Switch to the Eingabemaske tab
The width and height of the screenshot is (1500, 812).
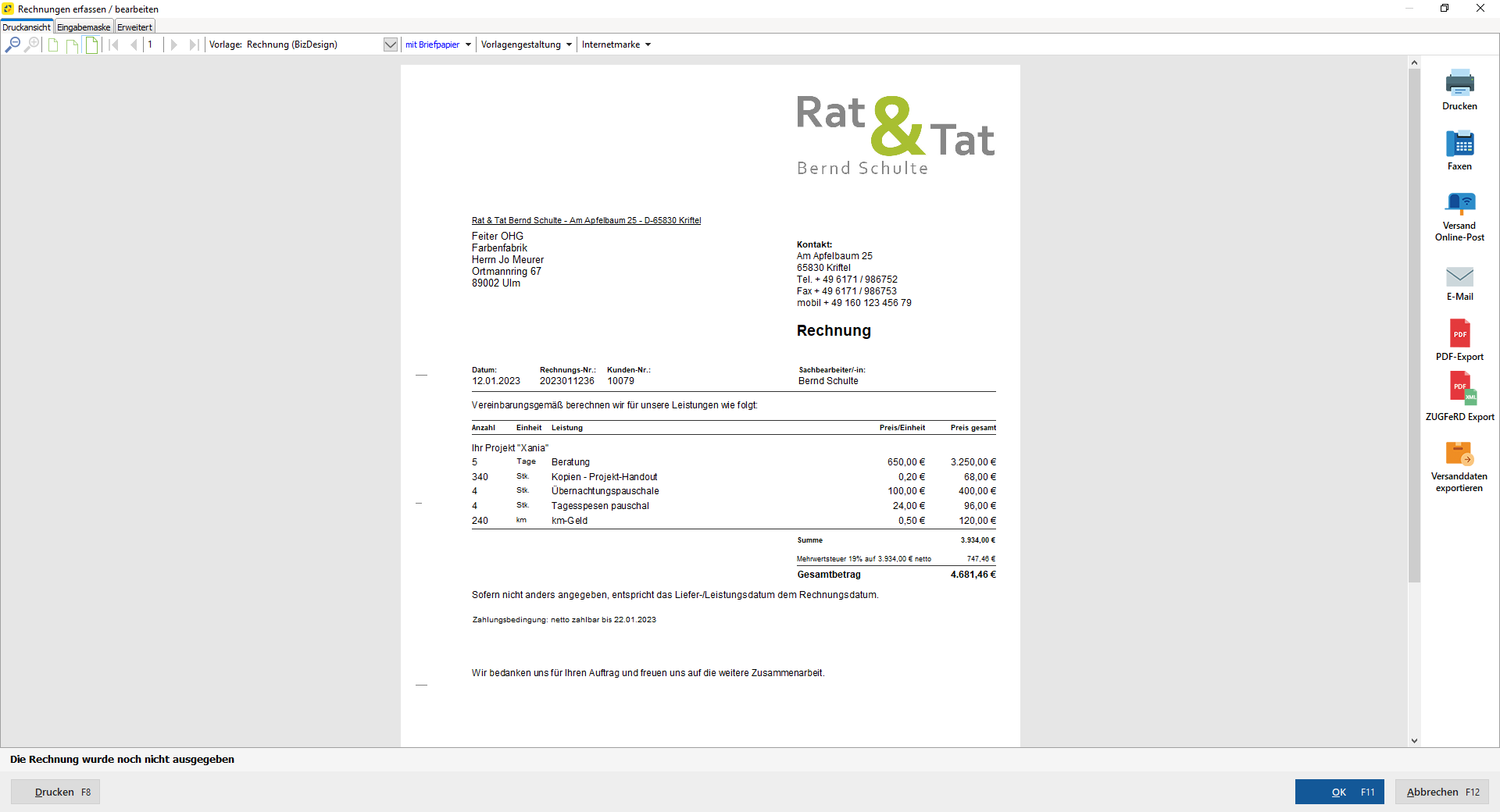click(x=84, y=27)
